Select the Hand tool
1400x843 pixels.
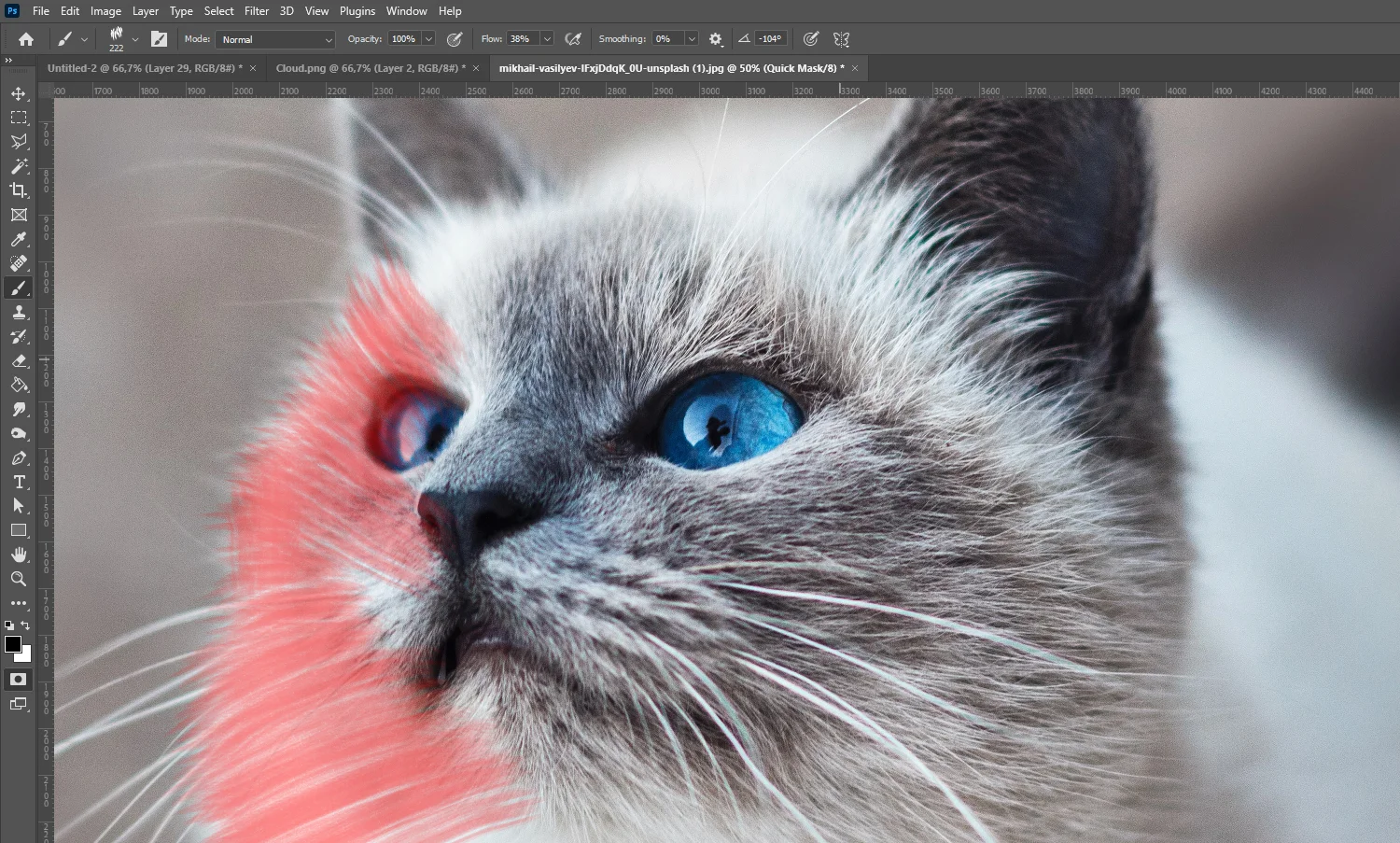[x=19, y=555]
